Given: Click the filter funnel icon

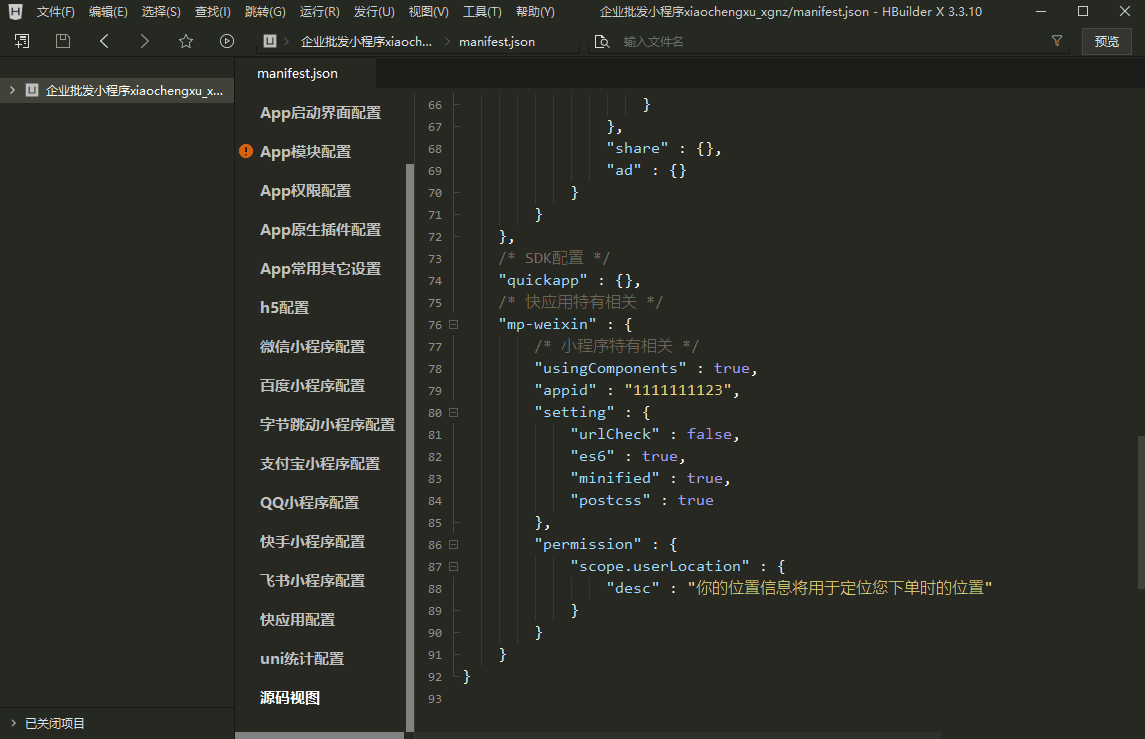Looking at the screenshot, I should point(1057,41).
